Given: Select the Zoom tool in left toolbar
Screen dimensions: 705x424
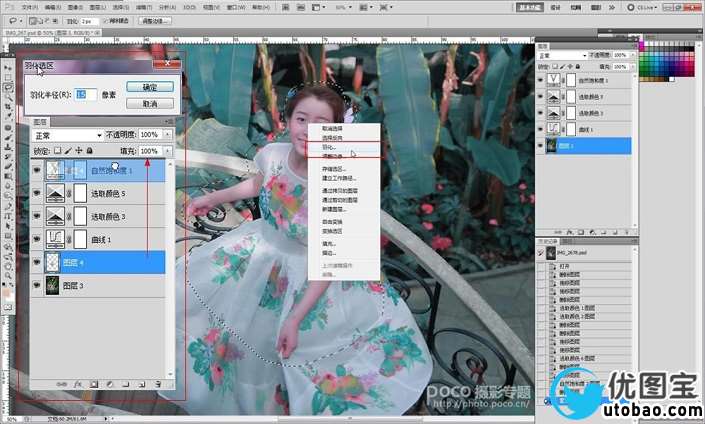Looking at the screenshot, I should [8, 276].
